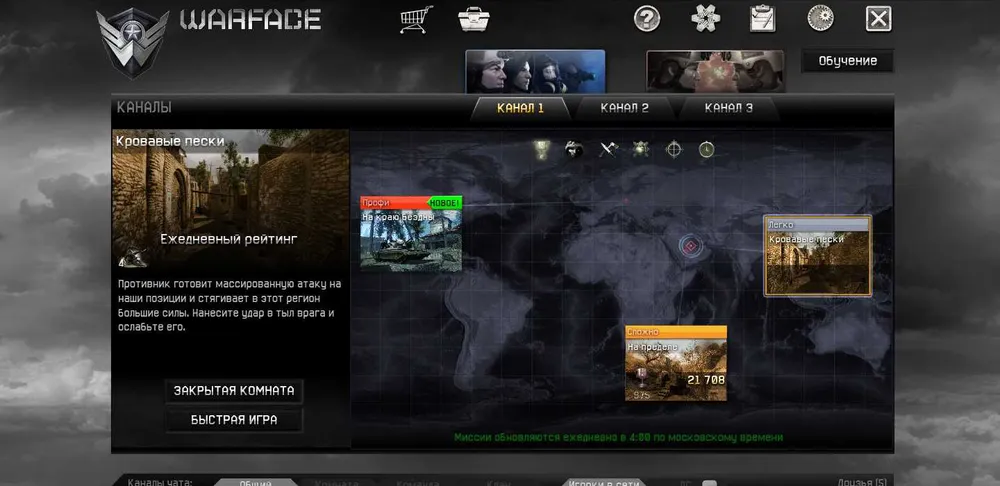Click the Кровавые пески title in the left panel
This screenshot has width=1000, height=486.
[170, 142]
